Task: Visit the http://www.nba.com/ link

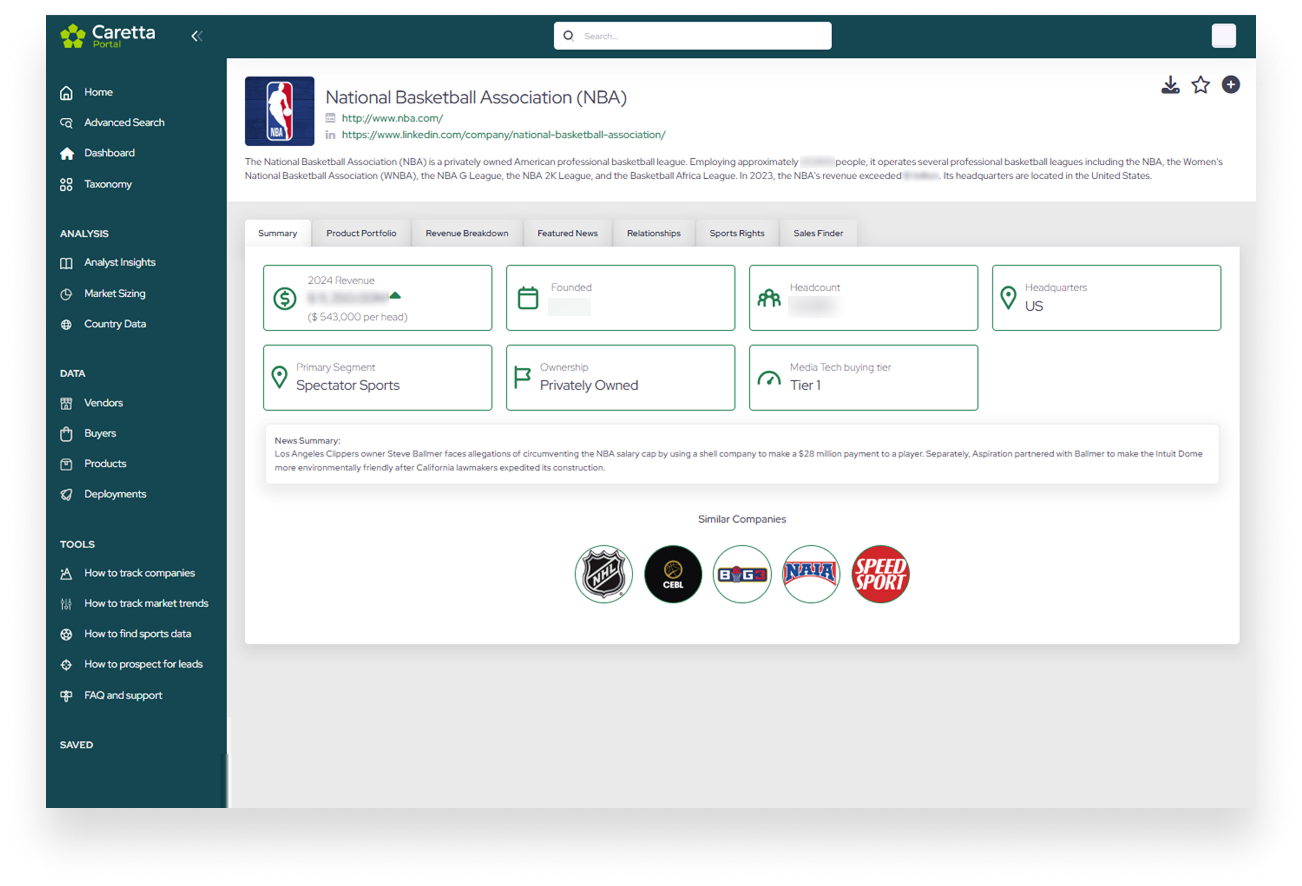Action: click(392, 118)
